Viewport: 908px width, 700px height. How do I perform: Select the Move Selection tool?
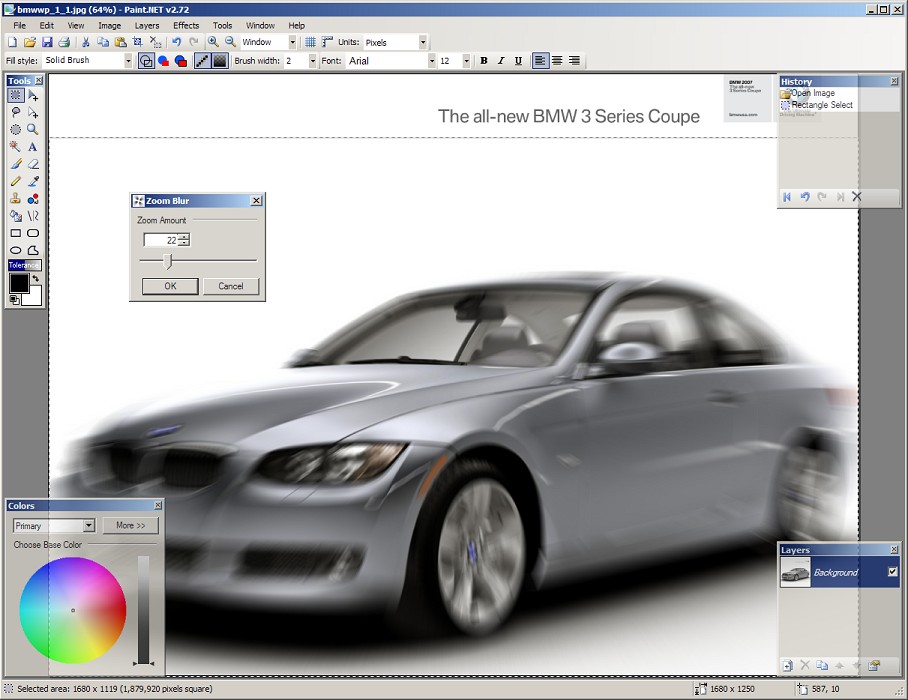tap(33, 112)
